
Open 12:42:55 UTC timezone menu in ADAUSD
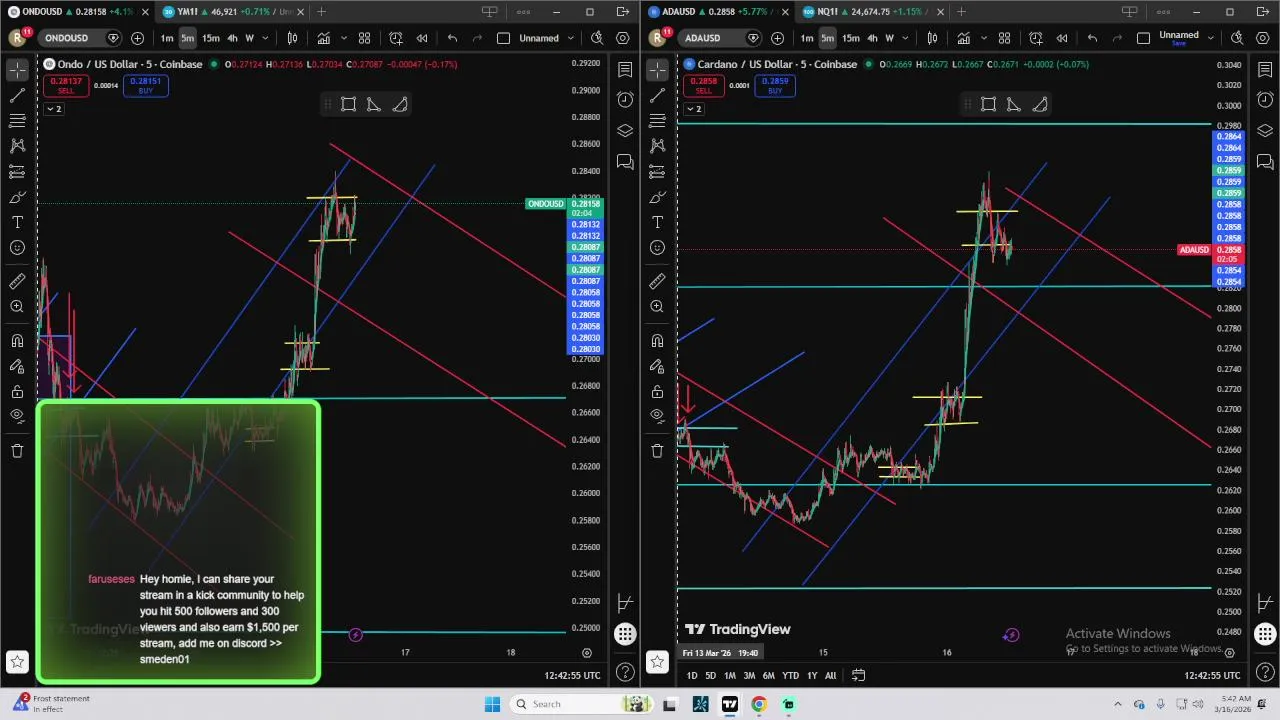tap(1212, 676)
